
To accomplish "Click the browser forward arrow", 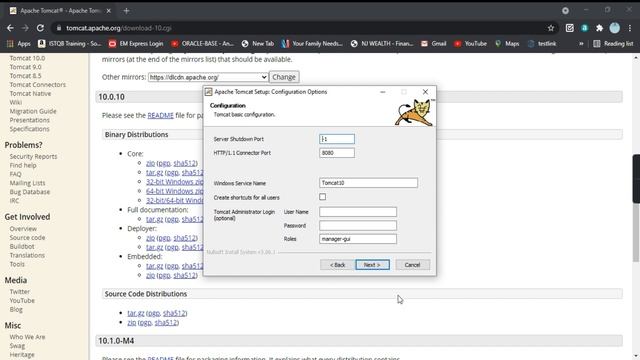I will tap(25, 28).
